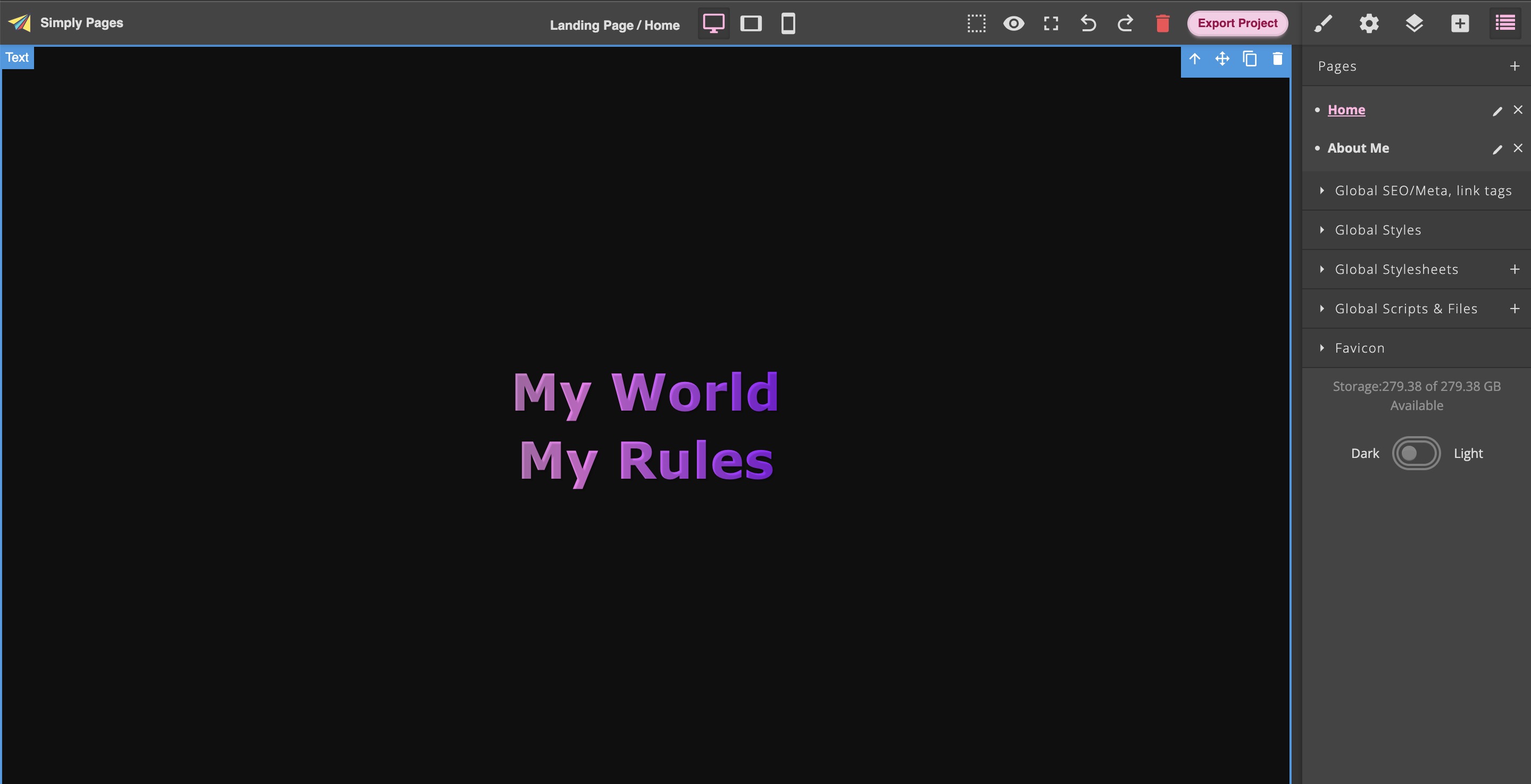
Task: Toggle element outlines with dashed-border icon
Action: click(977, 24)
